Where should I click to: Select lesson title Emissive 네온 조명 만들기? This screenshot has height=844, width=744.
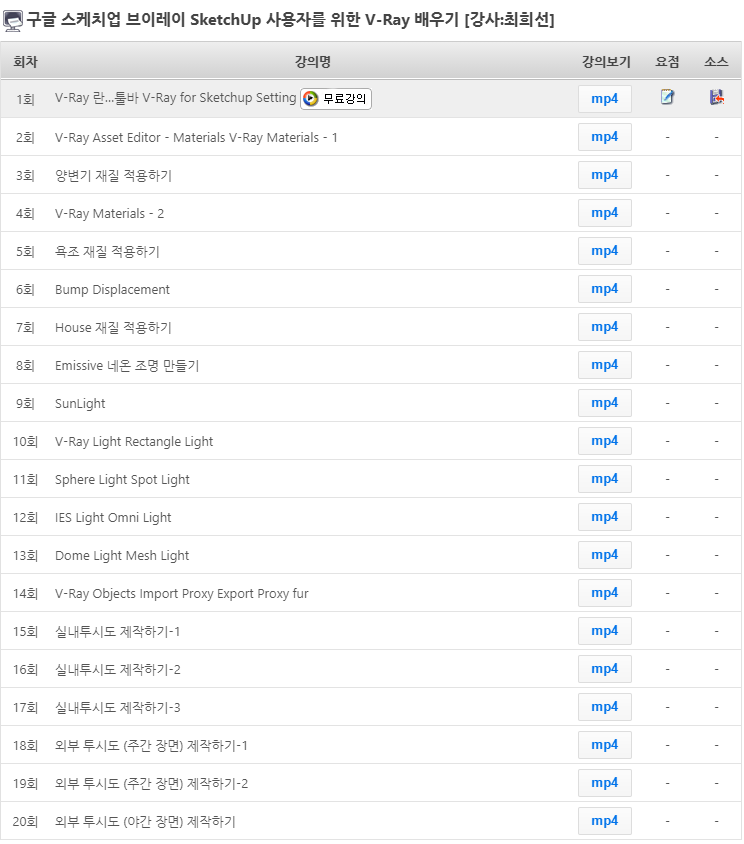click(x=127, y=365)
